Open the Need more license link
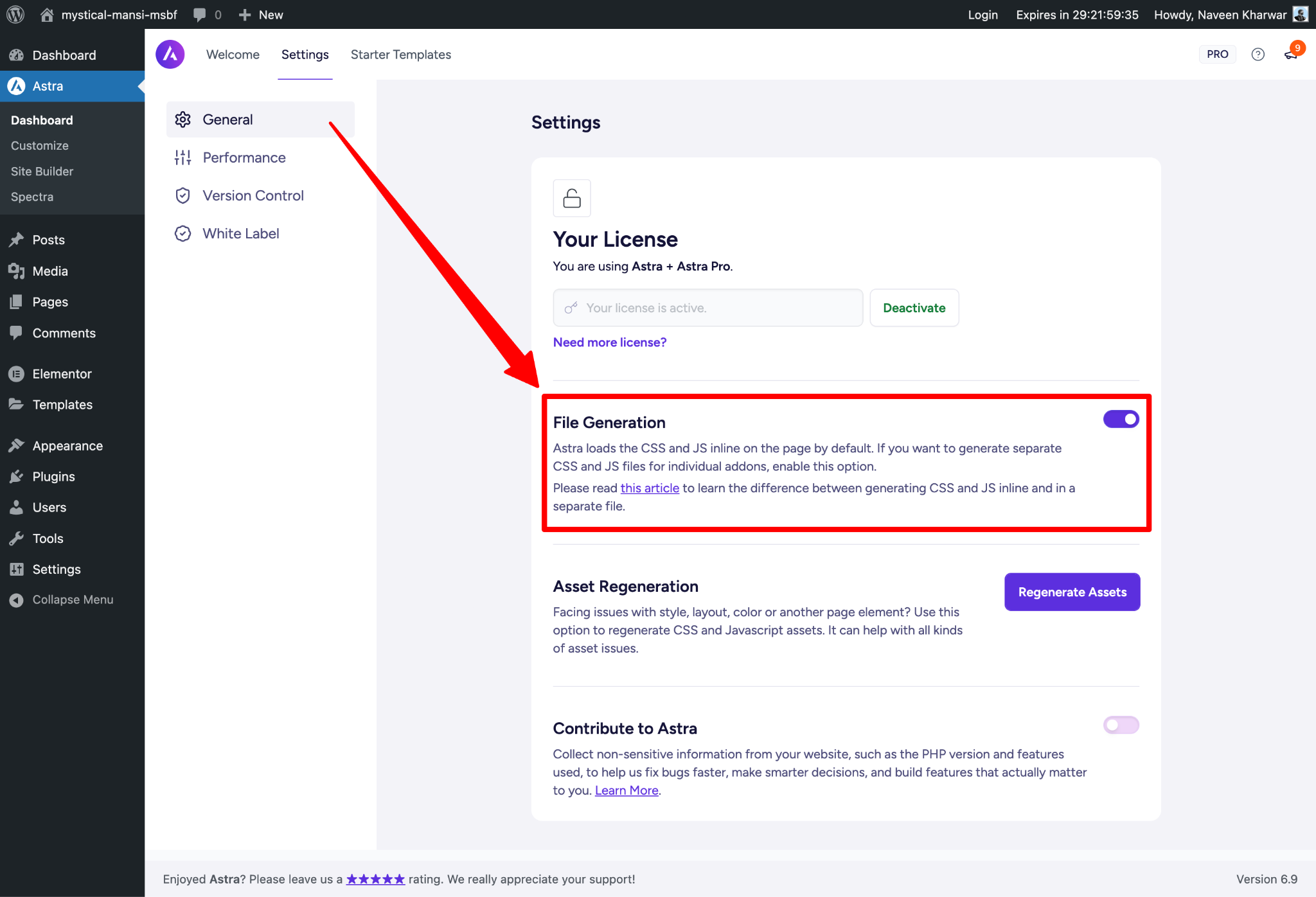The height and width of the screenshot is (897, 1316). point(609,342)
